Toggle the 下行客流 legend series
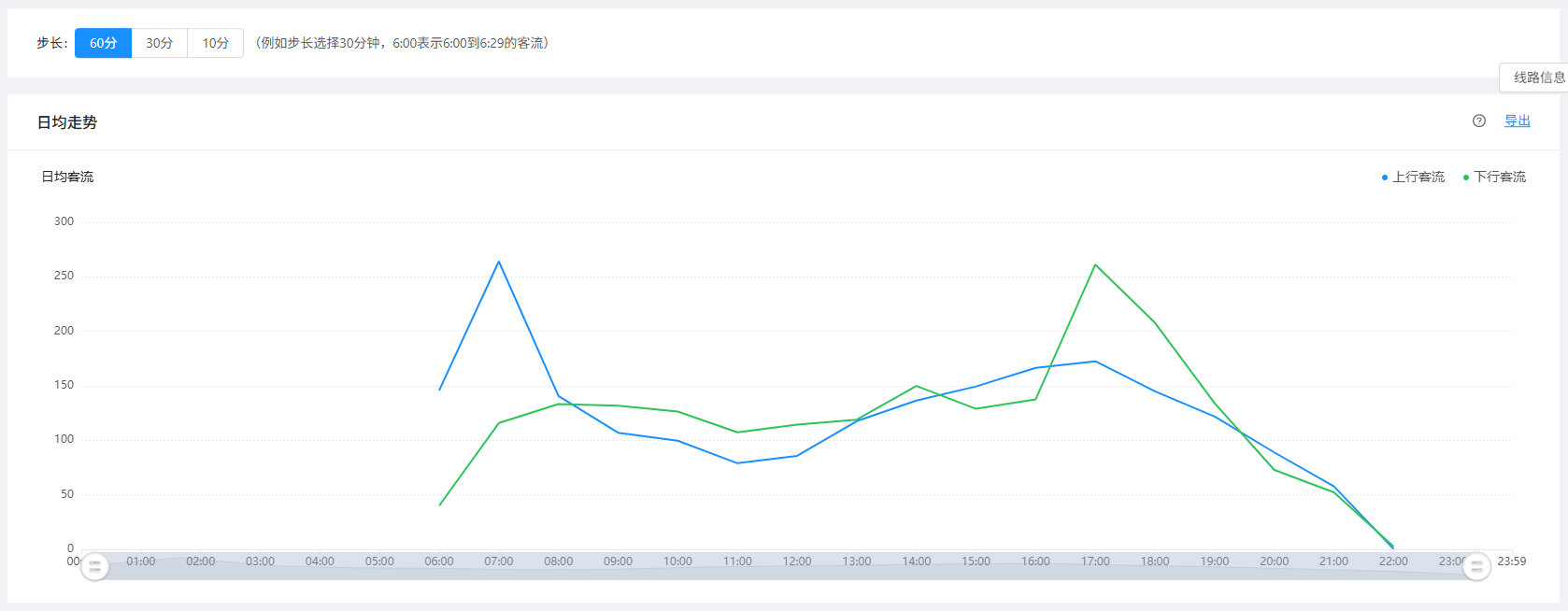Image resolution: width=1568 pixels, height=611 pixels. 1494,177
